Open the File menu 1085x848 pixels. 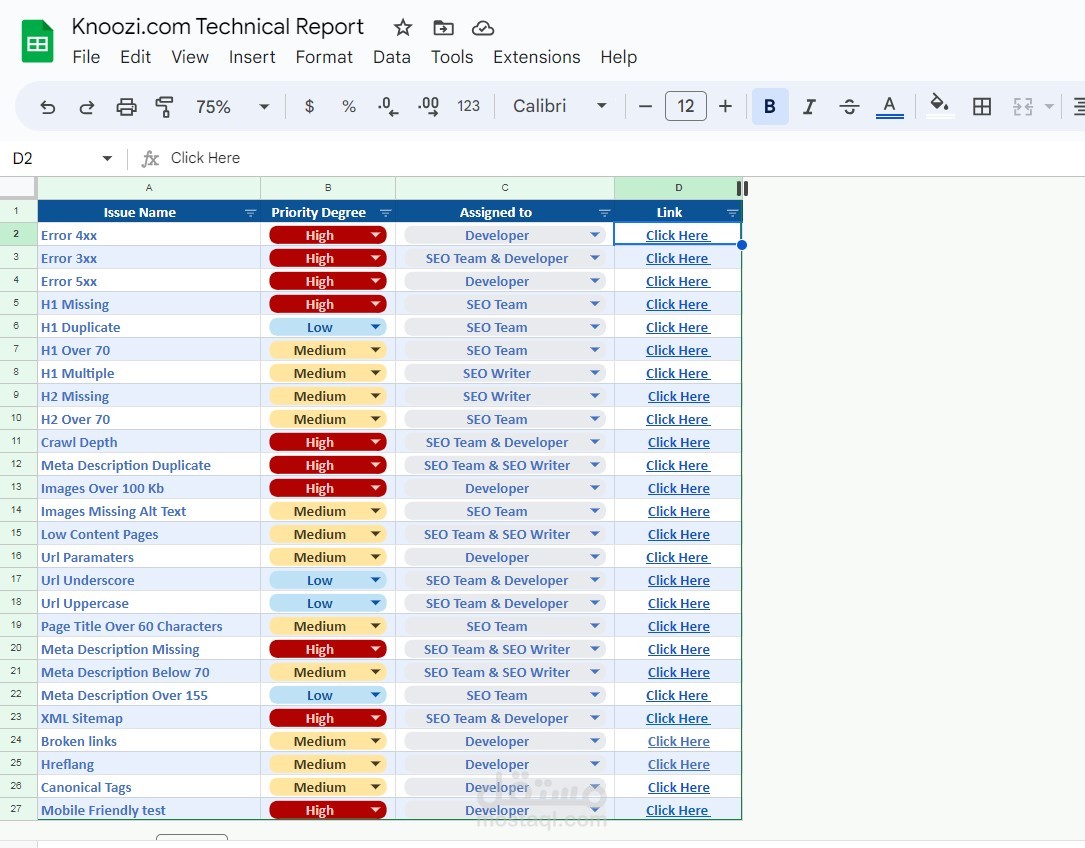86,57
